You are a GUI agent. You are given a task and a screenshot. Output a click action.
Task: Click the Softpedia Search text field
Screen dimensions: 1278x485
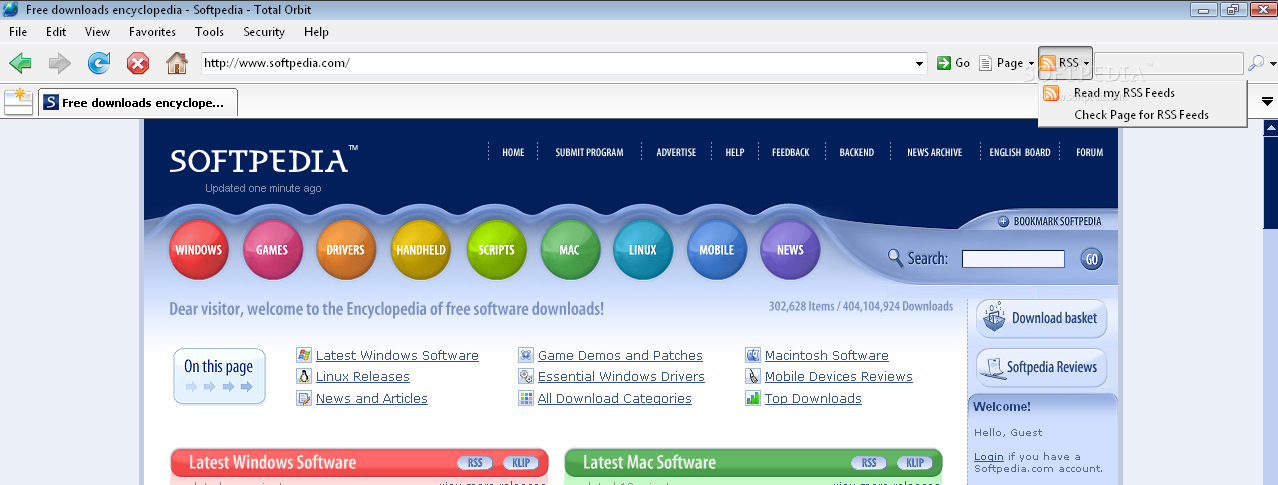coord(1013,259)
